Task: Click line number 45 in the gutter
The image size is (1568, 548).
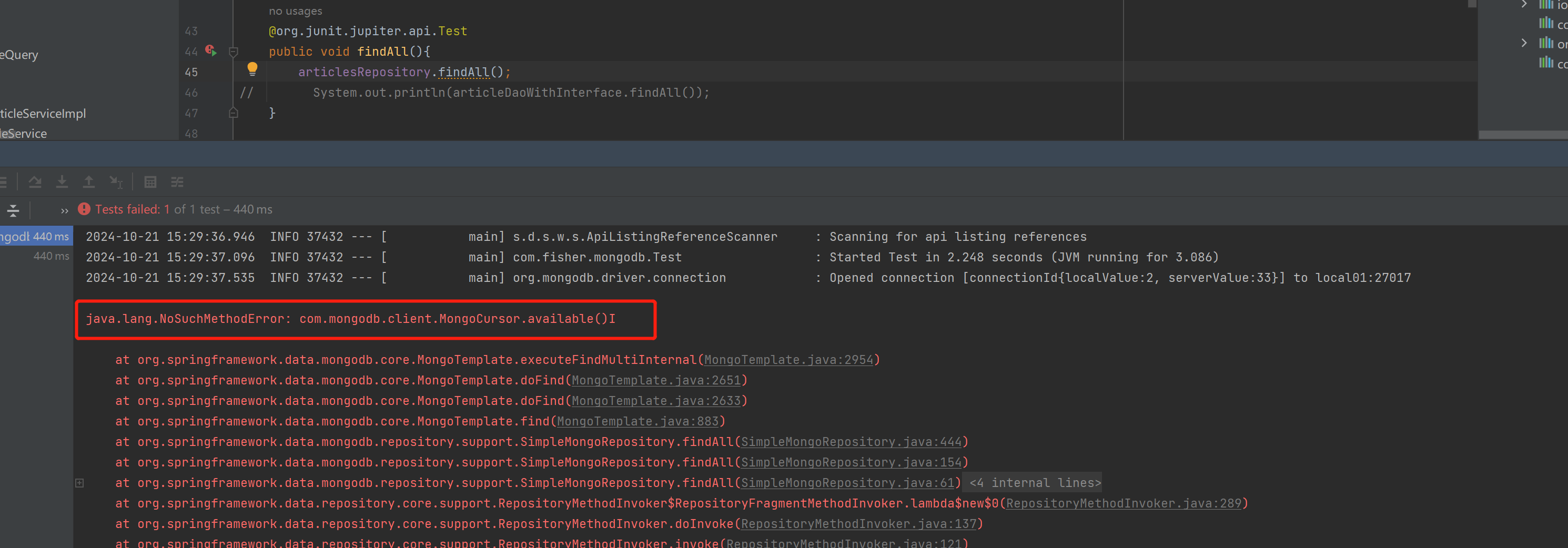Action: click(x=191, y=72)
